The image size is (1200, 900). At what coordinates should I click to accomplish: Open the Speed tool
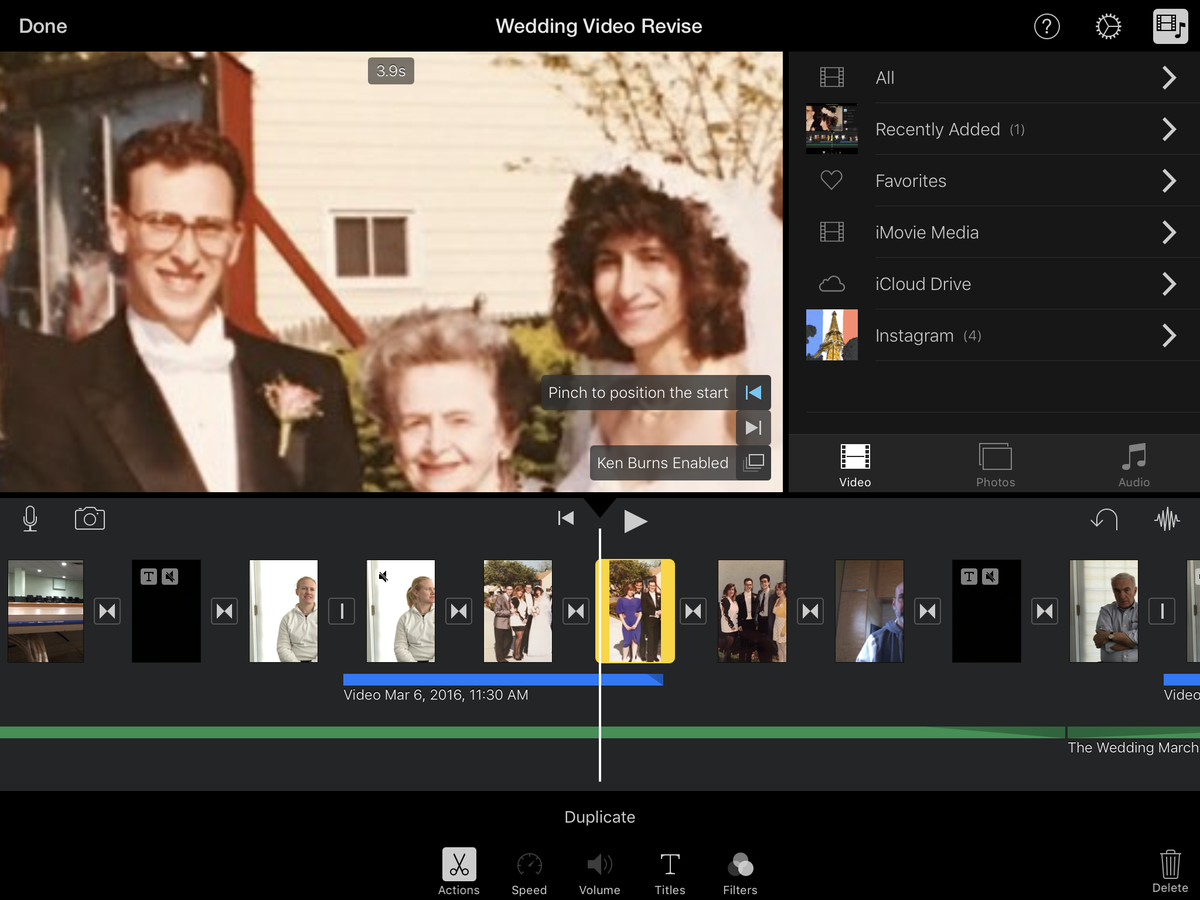point(529,872)
